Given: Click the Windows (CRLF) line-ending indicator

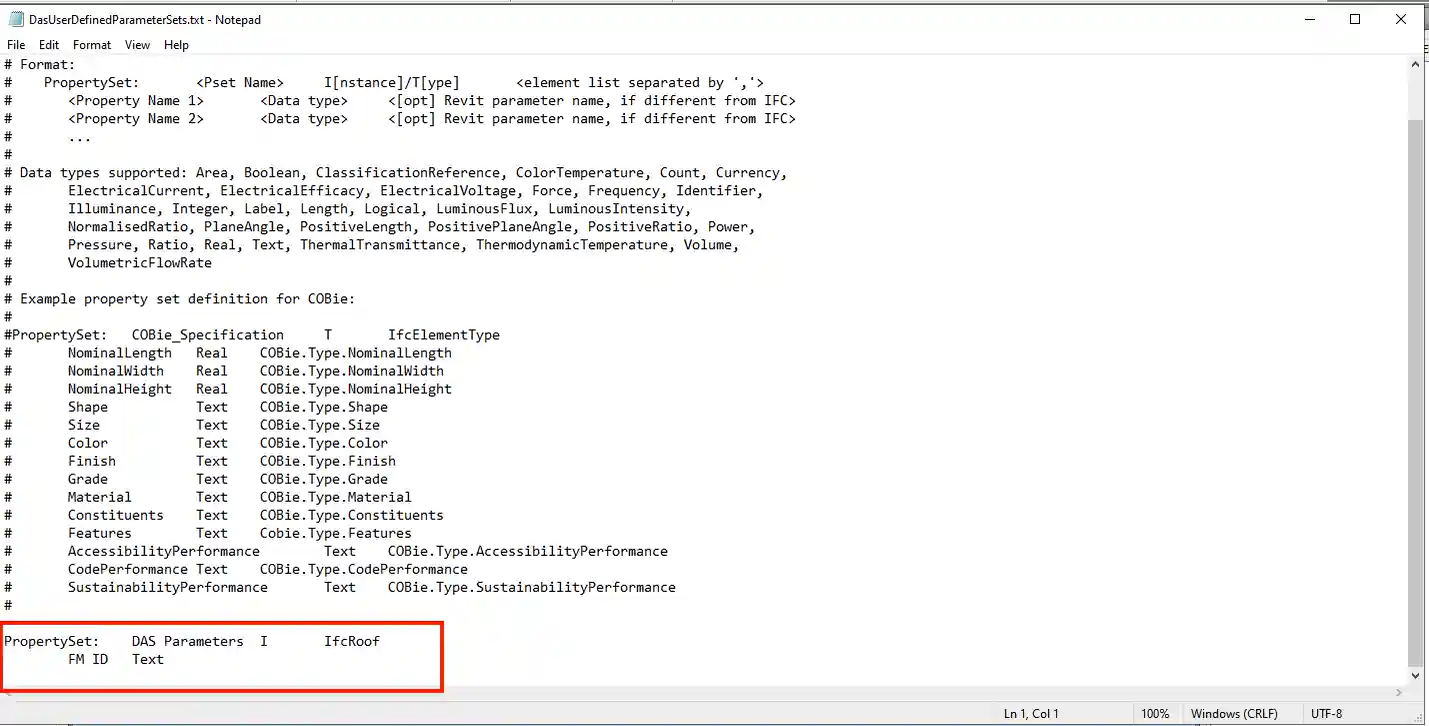Looking at the screenshot, I should (x=1233, y=713).
